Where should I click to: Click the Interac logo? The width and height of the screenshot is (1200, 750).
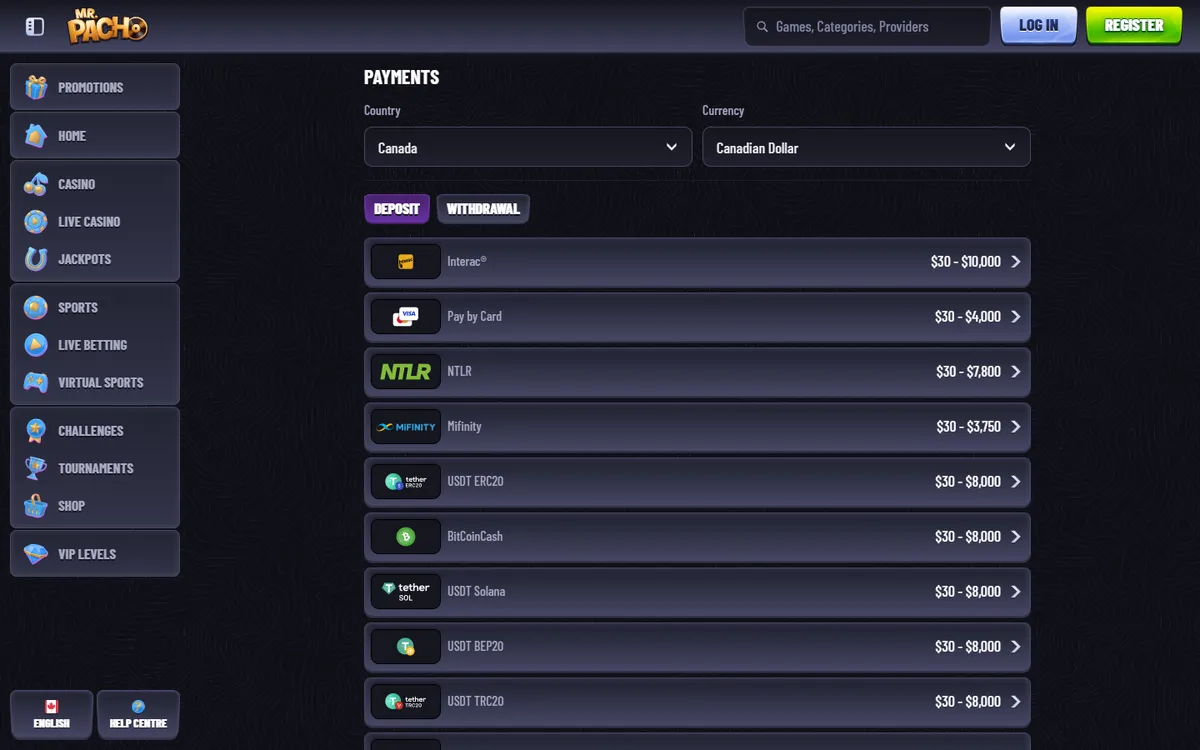tap(406, 261)
